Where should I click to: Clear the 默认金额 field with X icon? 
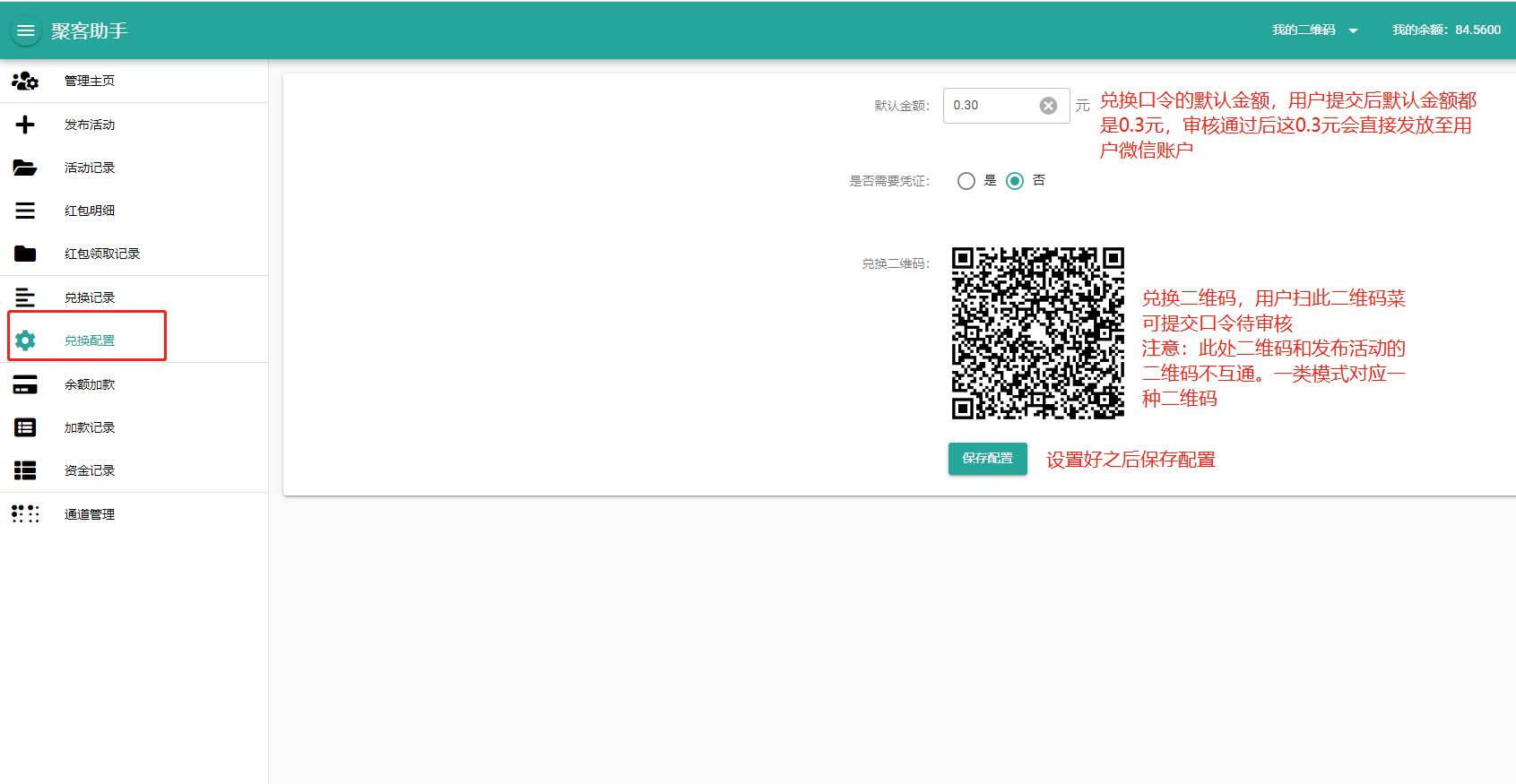1048,106
